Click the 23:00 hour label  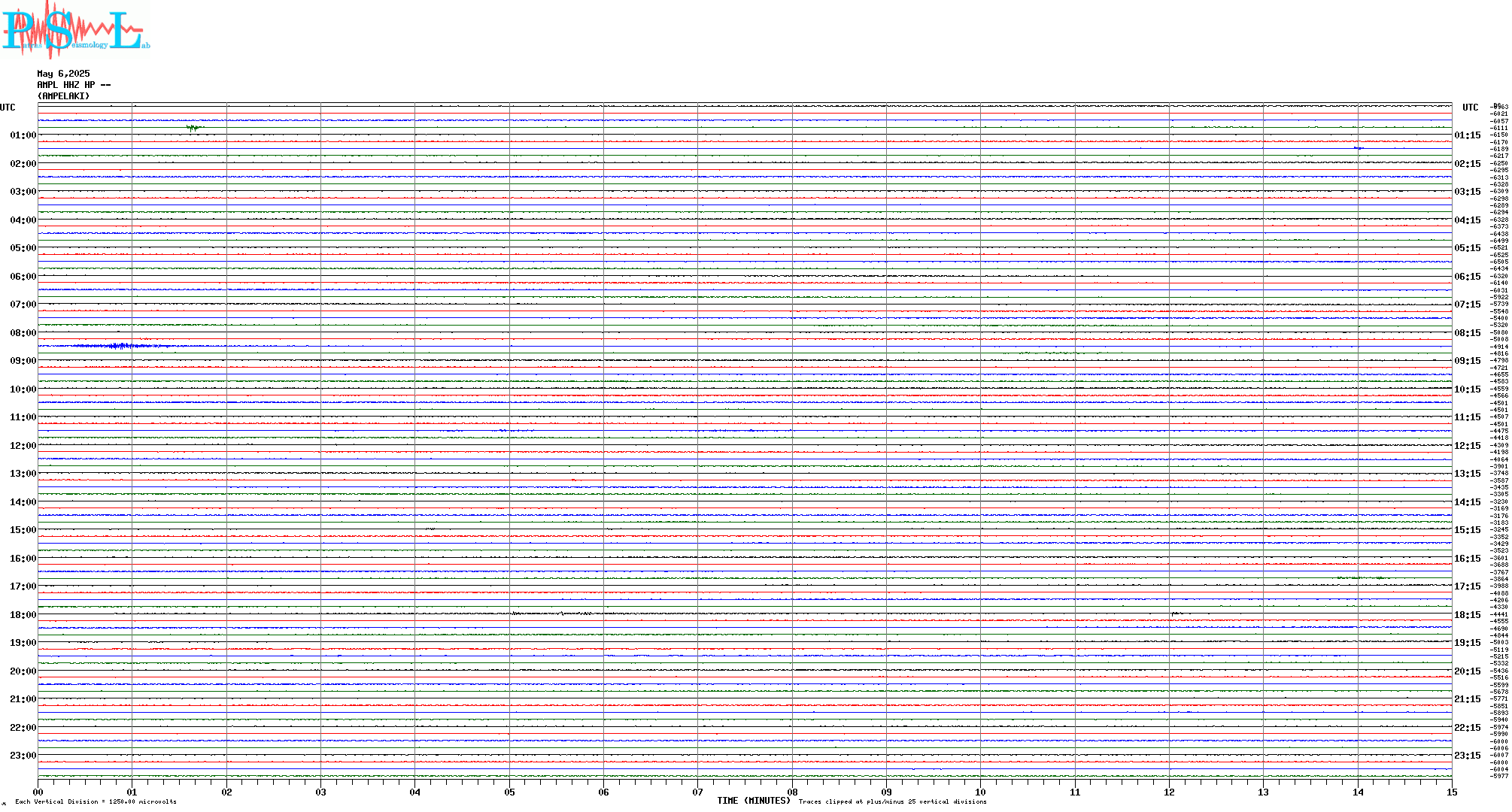tap(23, 756)
